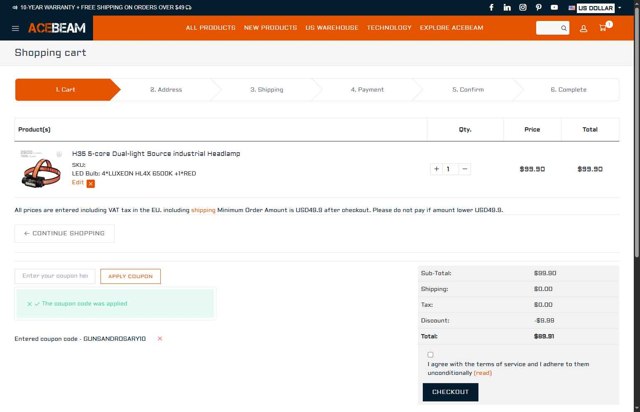Open the Pinterest social icon

(x=538, y=7)
